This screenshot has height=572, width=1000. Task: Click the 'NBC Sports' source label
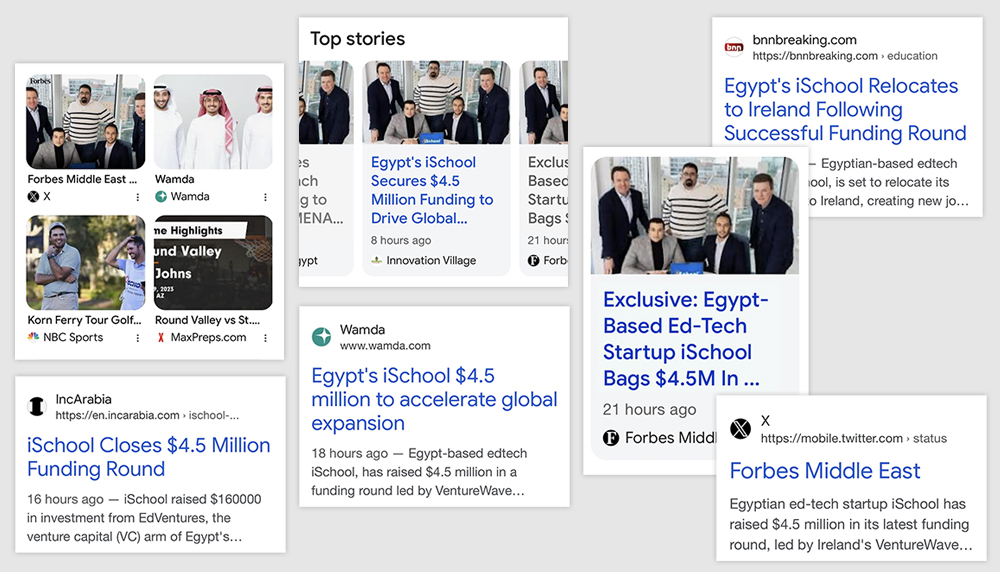tap(73, 337)
